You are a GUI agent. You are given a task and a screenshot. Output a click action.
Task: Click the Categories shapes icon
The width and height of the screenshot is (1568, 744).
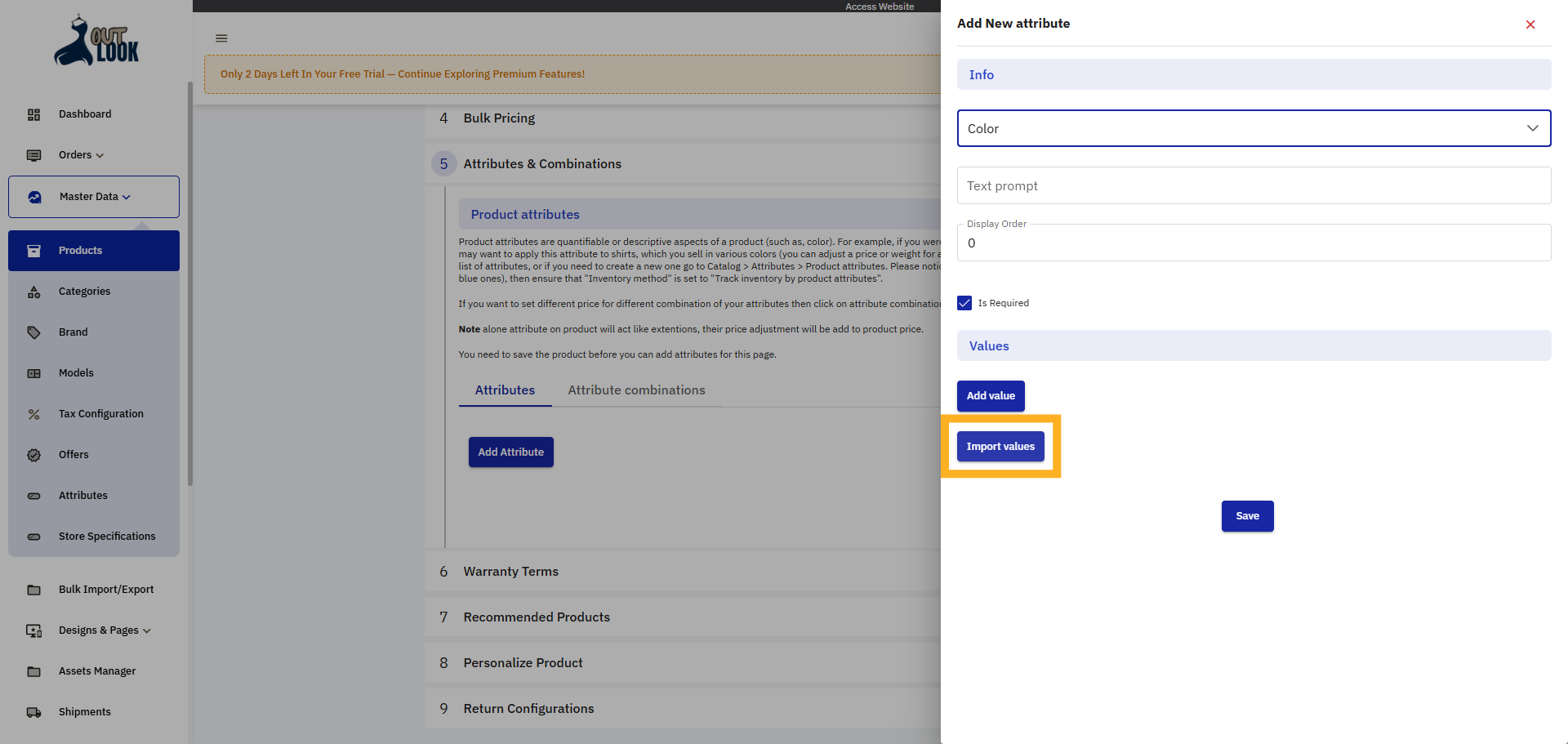pyautogui.click(x=33, y=292)
